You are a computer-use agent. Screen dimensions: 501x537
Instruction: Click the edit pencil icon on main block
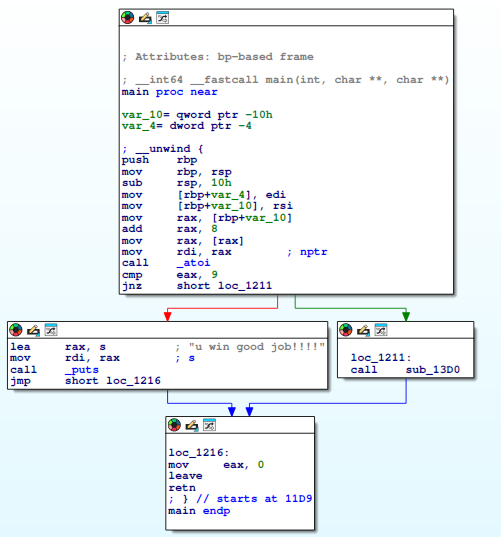[145, 17]
